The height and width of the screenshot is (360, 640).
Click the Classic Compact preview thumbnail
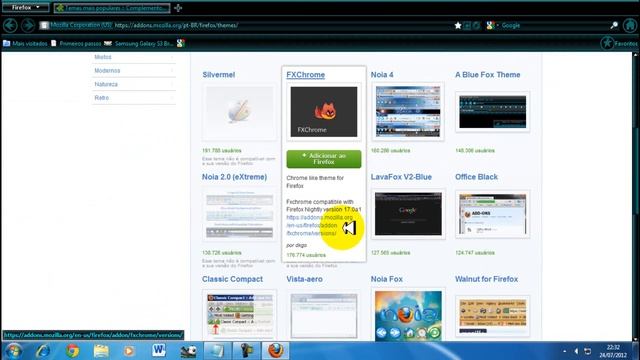point(240,314)
